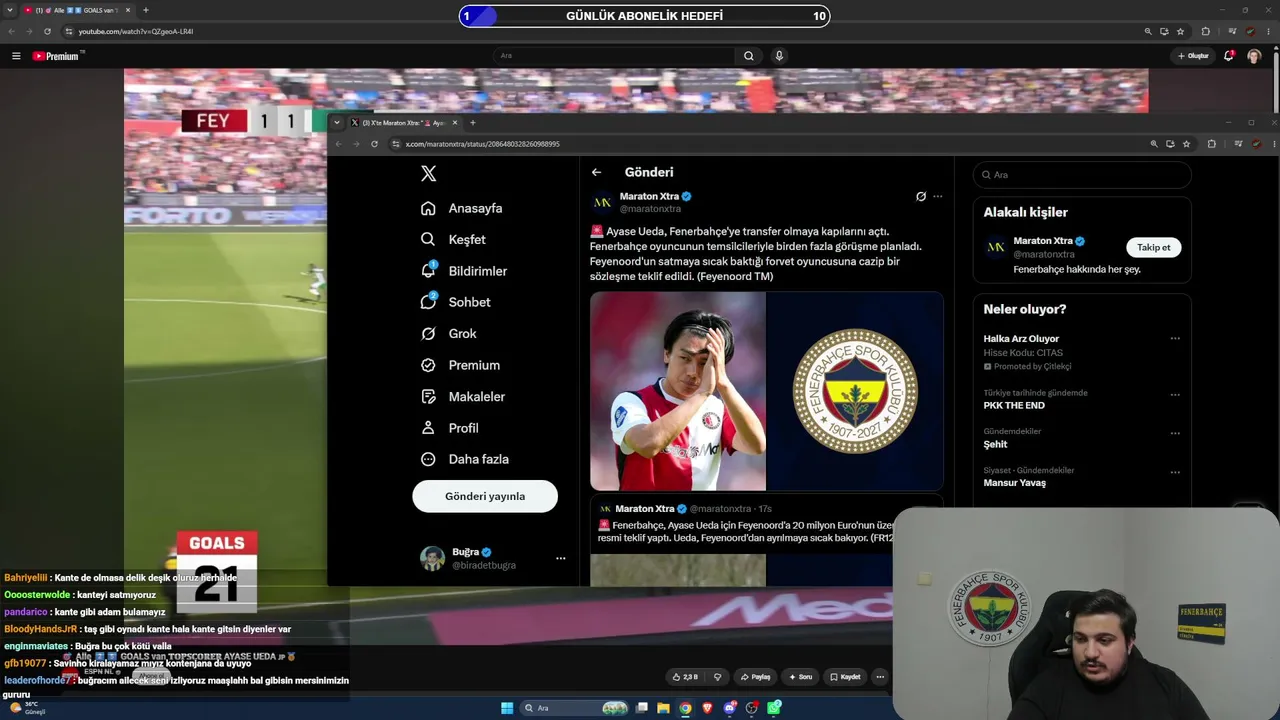Click the x.com address bar URL

click(482, 144)
